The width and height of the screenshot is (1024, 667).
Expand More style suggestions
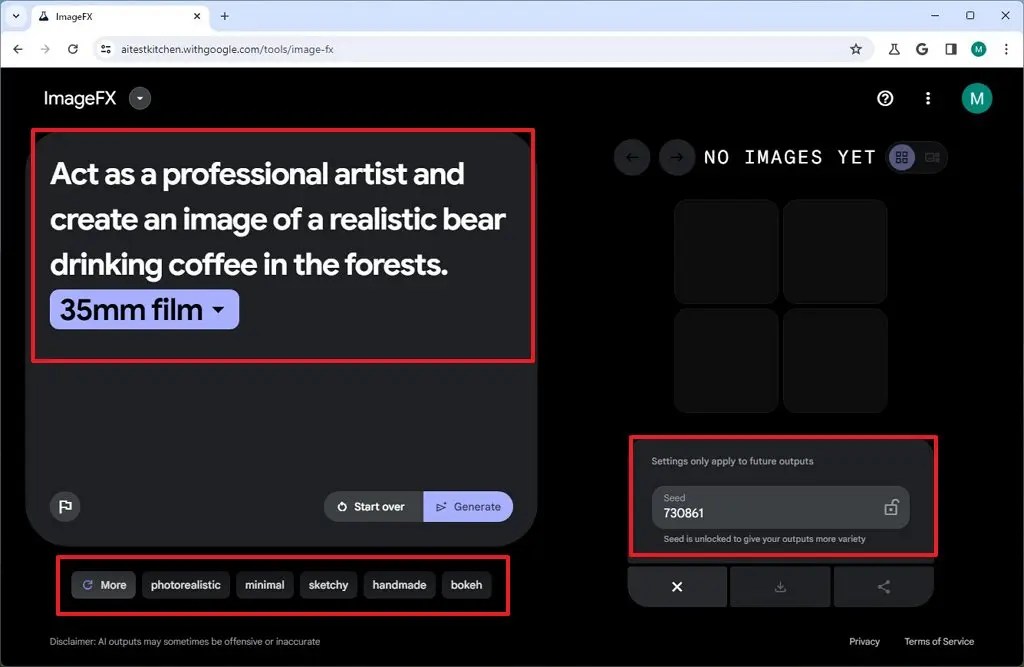tap(102, 585)
